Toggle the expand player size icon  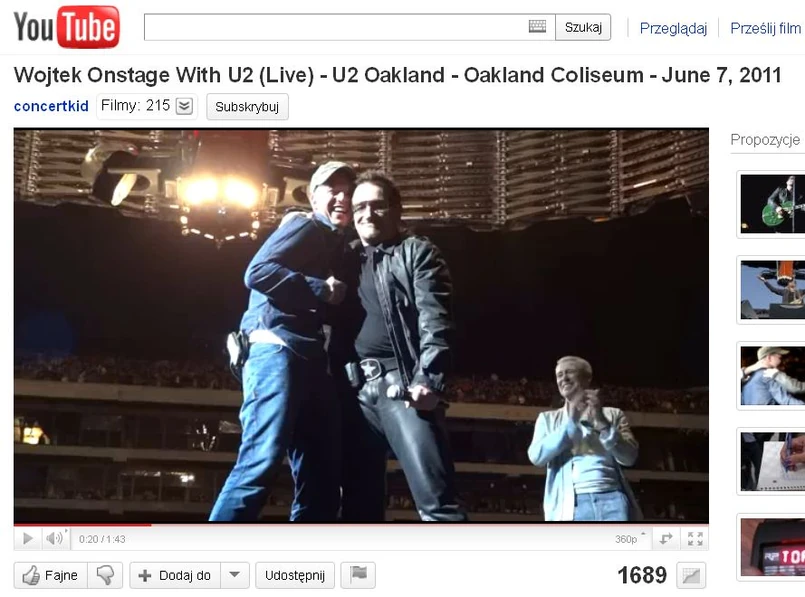[x=666, y=538]
